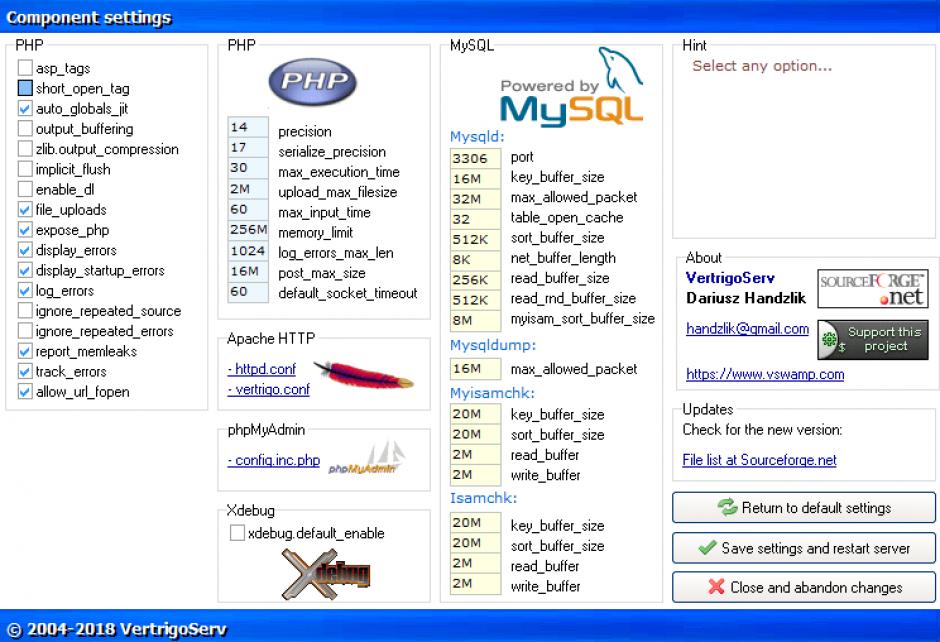The image size is (940, 642).
Task: Click the Powered by MySQL logo
Action: coord(571,88)
